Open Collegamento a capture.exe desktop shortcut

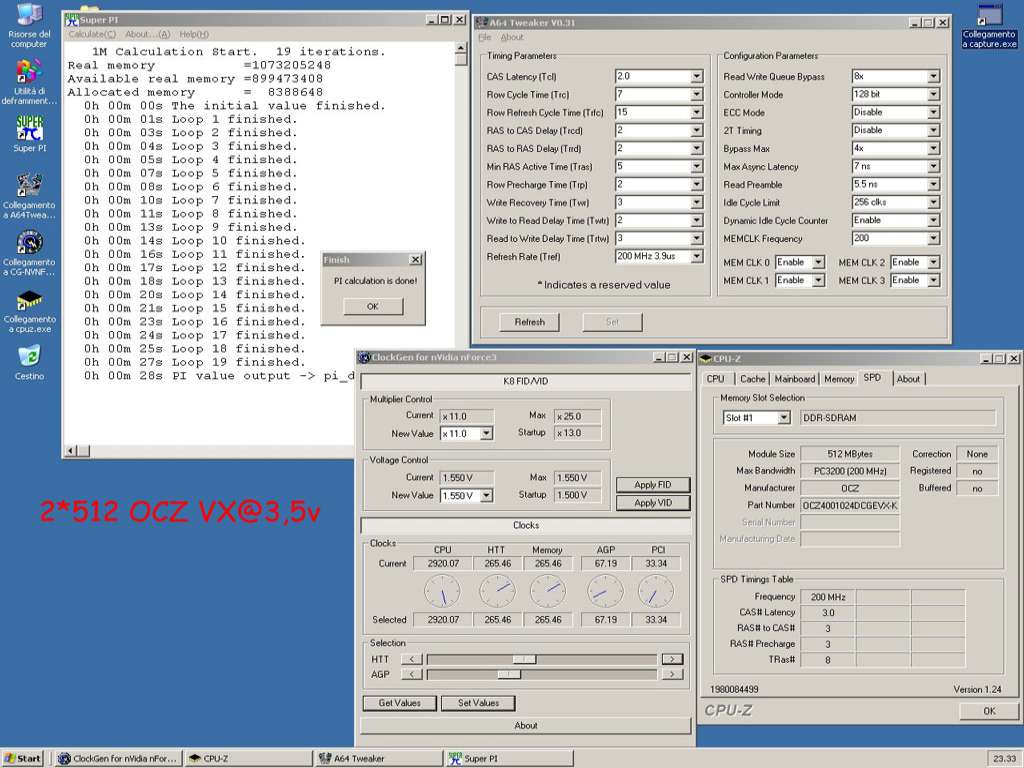pyautogui.click(x=989, y=26)
